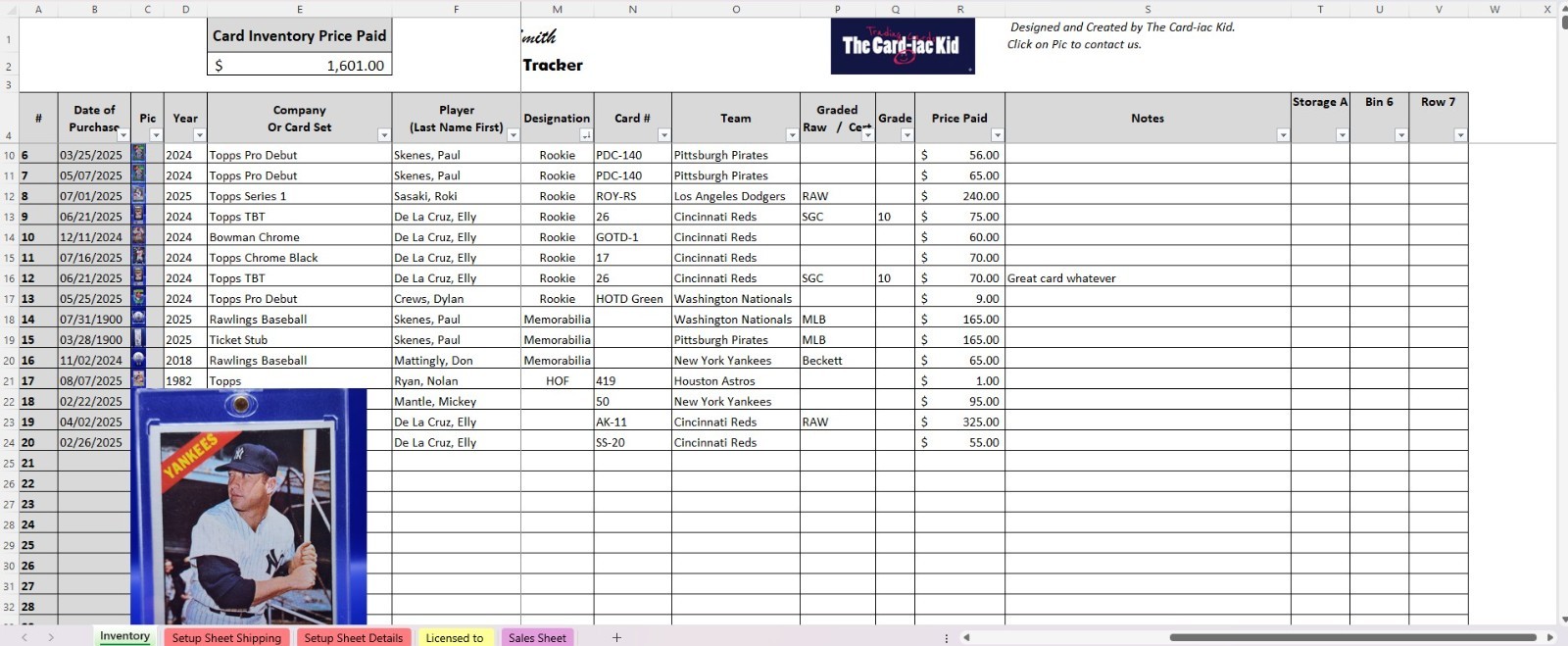
Task: Select the 'Topps Series 1' card set cell
Action: [x=299, y=196]
